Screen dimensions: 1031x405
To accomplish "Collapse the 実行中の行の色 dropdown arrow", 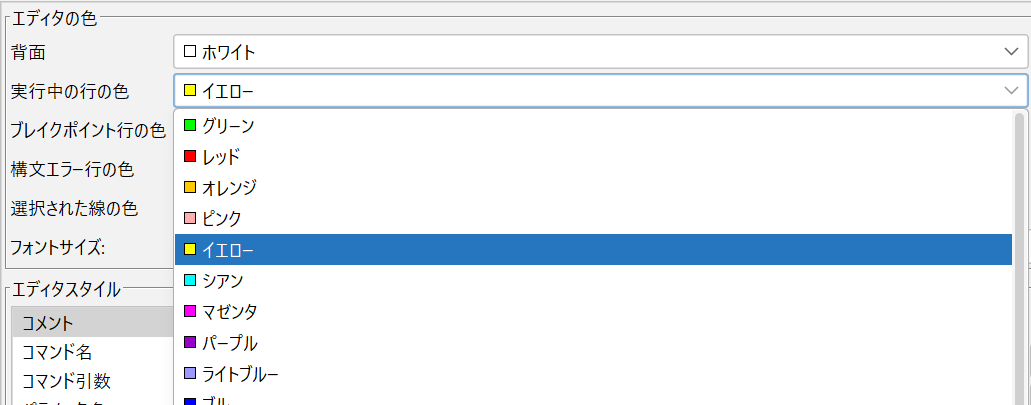I will click(1011, 91).
